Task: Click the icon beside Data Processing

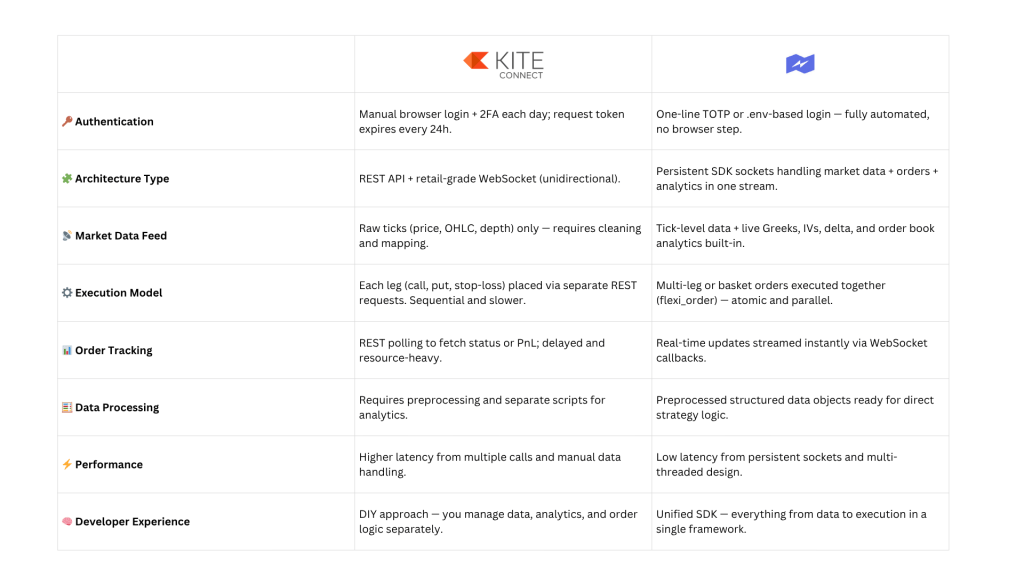Action: click(67, 408)
